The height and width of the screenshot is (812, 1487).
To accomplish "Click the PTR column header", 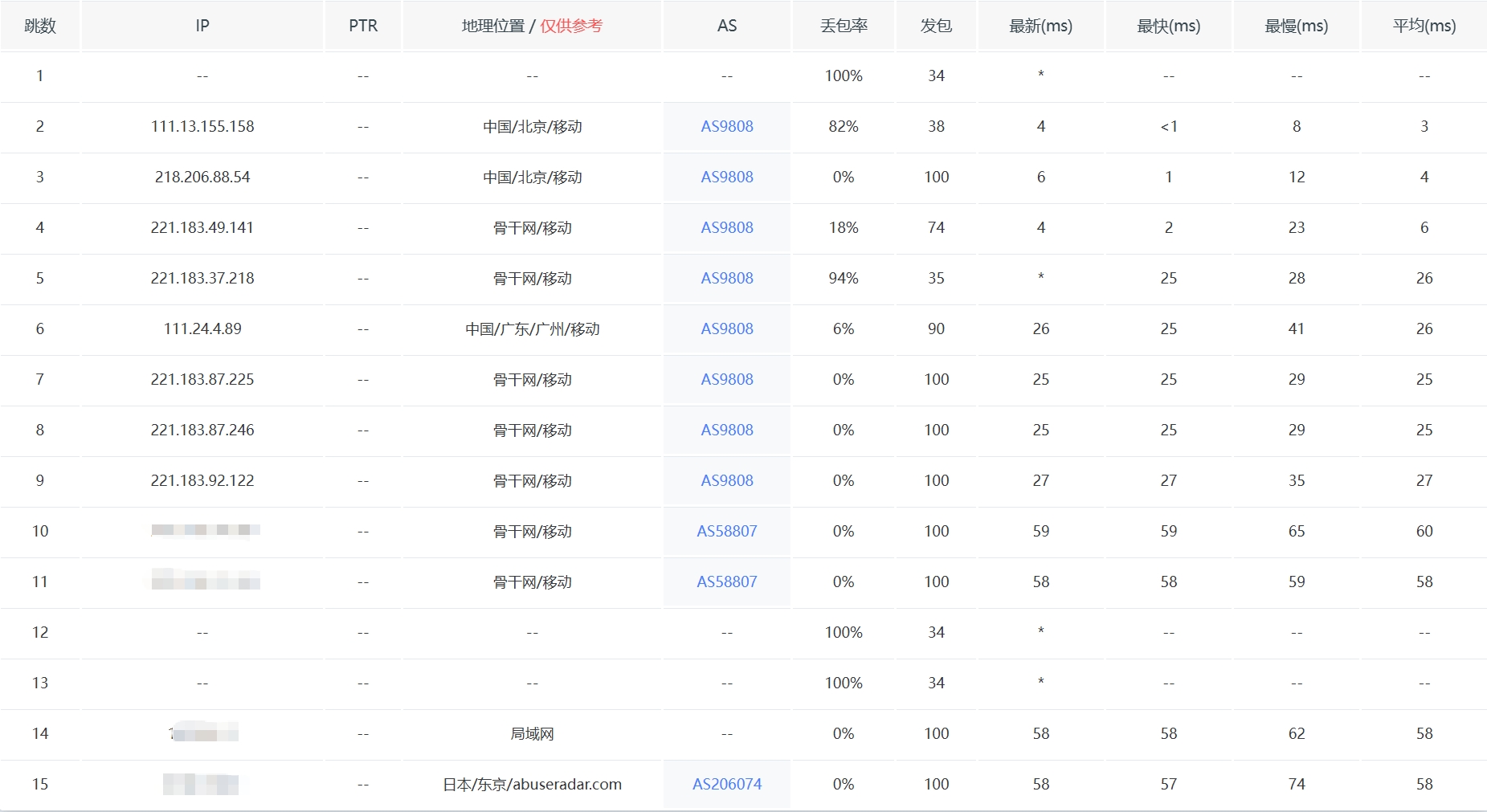I will (363, 26).
